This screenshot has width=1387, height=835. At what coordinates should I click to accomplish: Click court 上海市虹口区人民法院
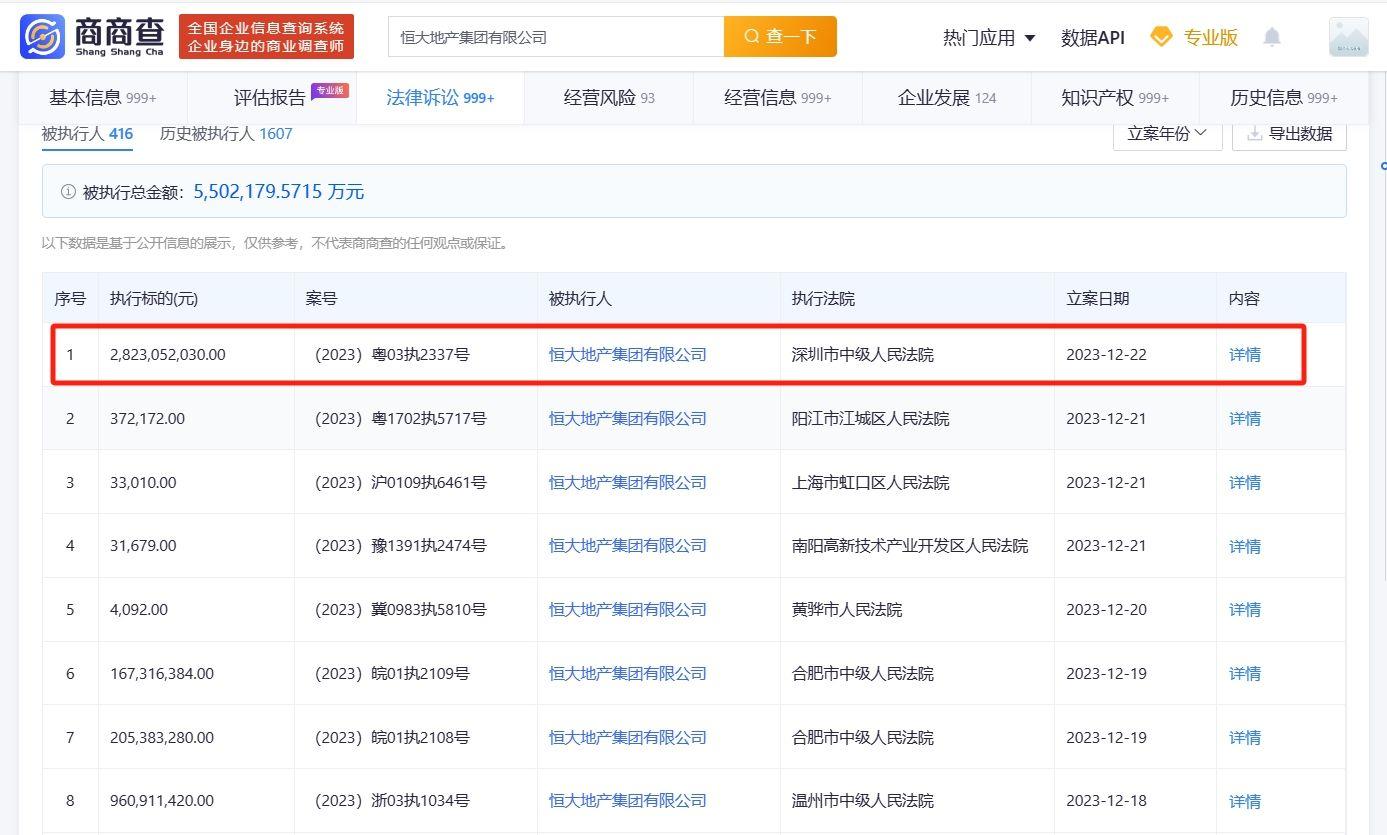tap(871, 482)
